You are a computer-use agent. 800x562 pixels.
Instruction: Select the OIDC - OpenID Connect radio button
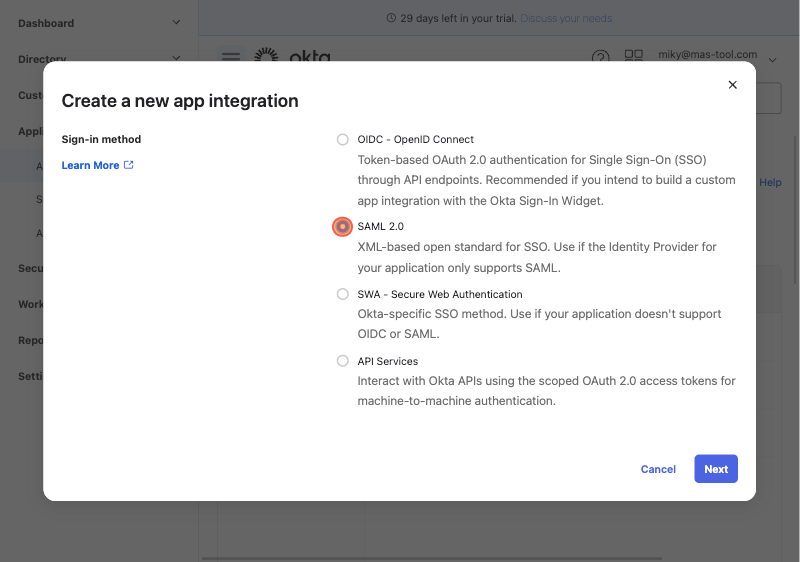[342, 139]
